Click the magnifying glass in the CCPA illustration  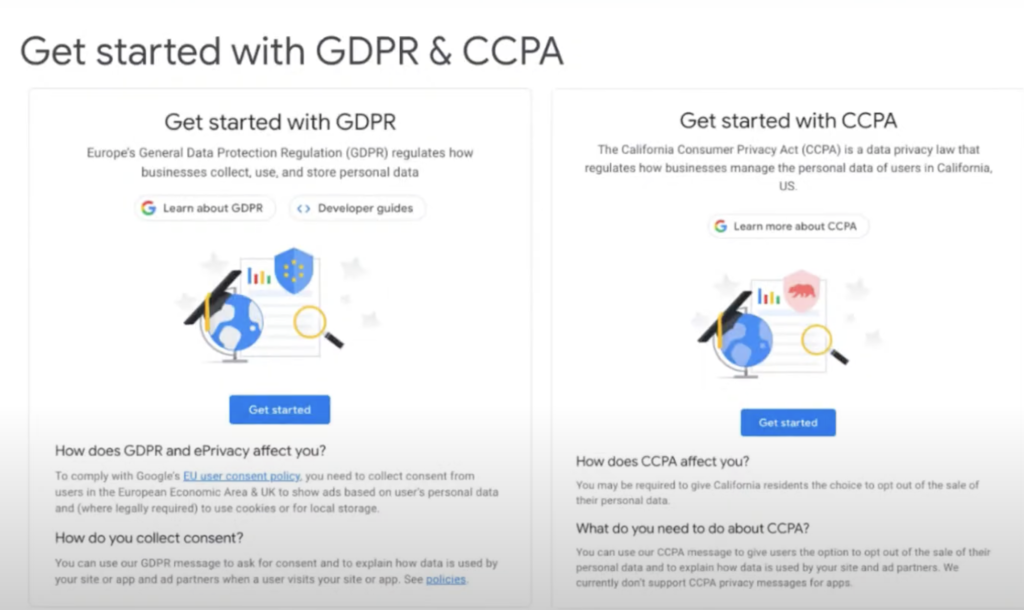click(x=821, y=343)
